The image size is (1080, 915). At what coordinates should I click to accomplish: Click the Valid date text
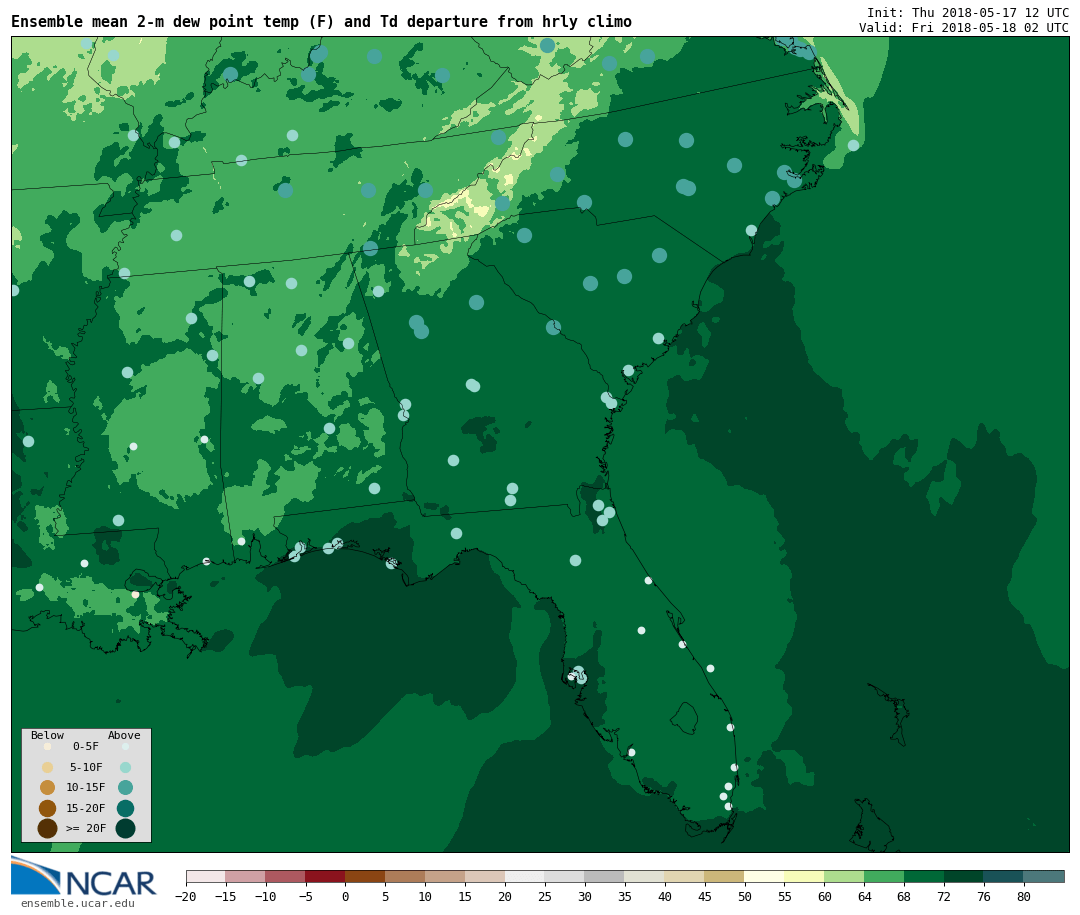pos(964,28)
